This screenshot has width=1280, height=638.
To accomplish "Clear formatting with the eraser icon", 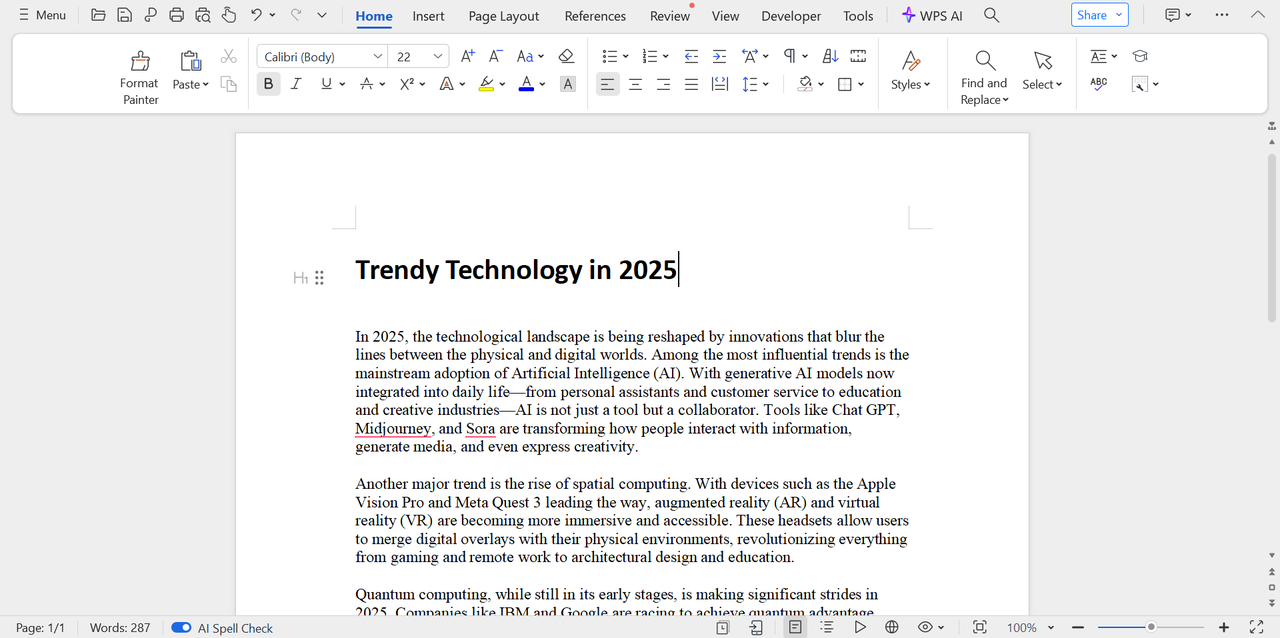I will pos(566,56).
